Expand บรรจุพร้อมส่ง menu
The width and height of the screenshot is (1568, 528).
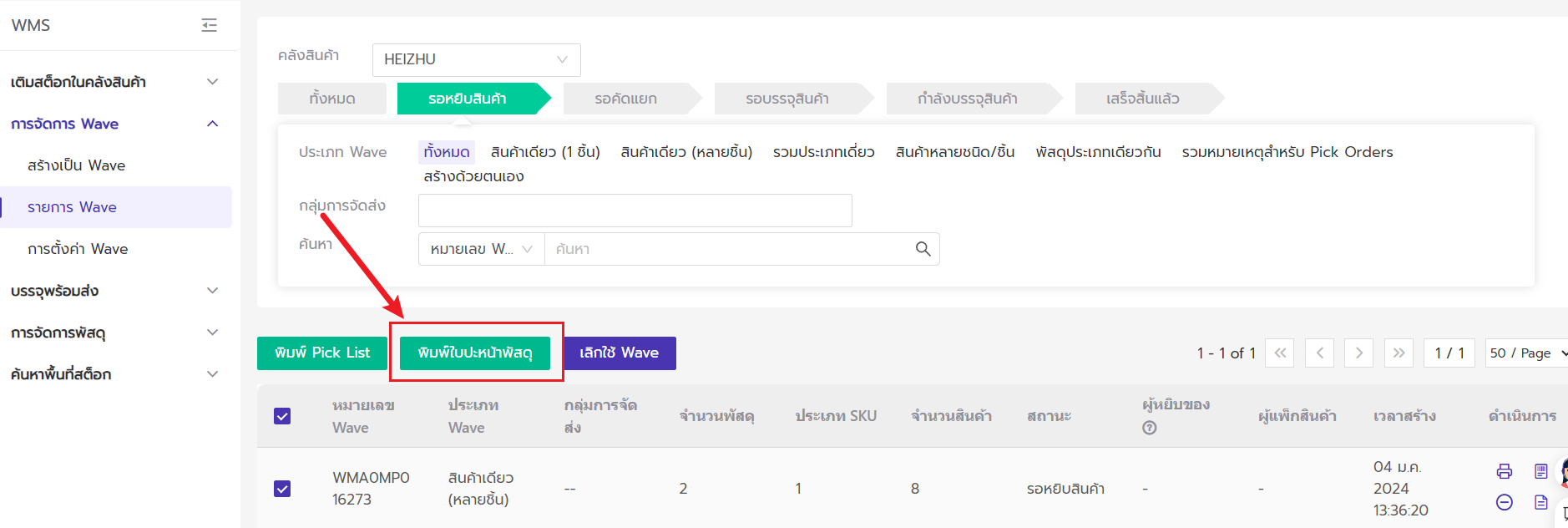[x=116, y=291]
